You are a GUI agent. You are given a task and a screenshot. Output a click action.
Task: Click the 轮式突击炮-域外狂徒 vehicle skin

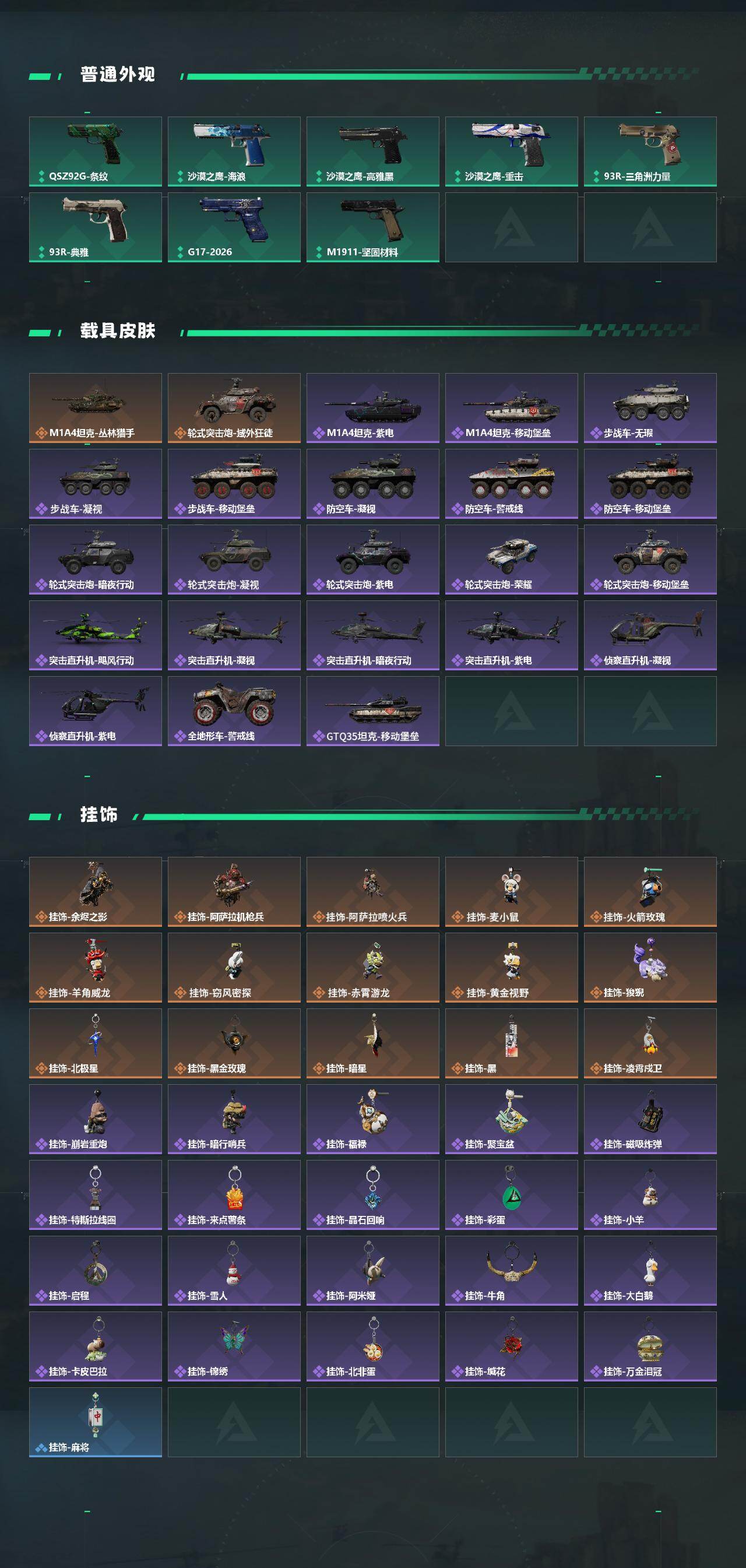[x=234, y=408]
